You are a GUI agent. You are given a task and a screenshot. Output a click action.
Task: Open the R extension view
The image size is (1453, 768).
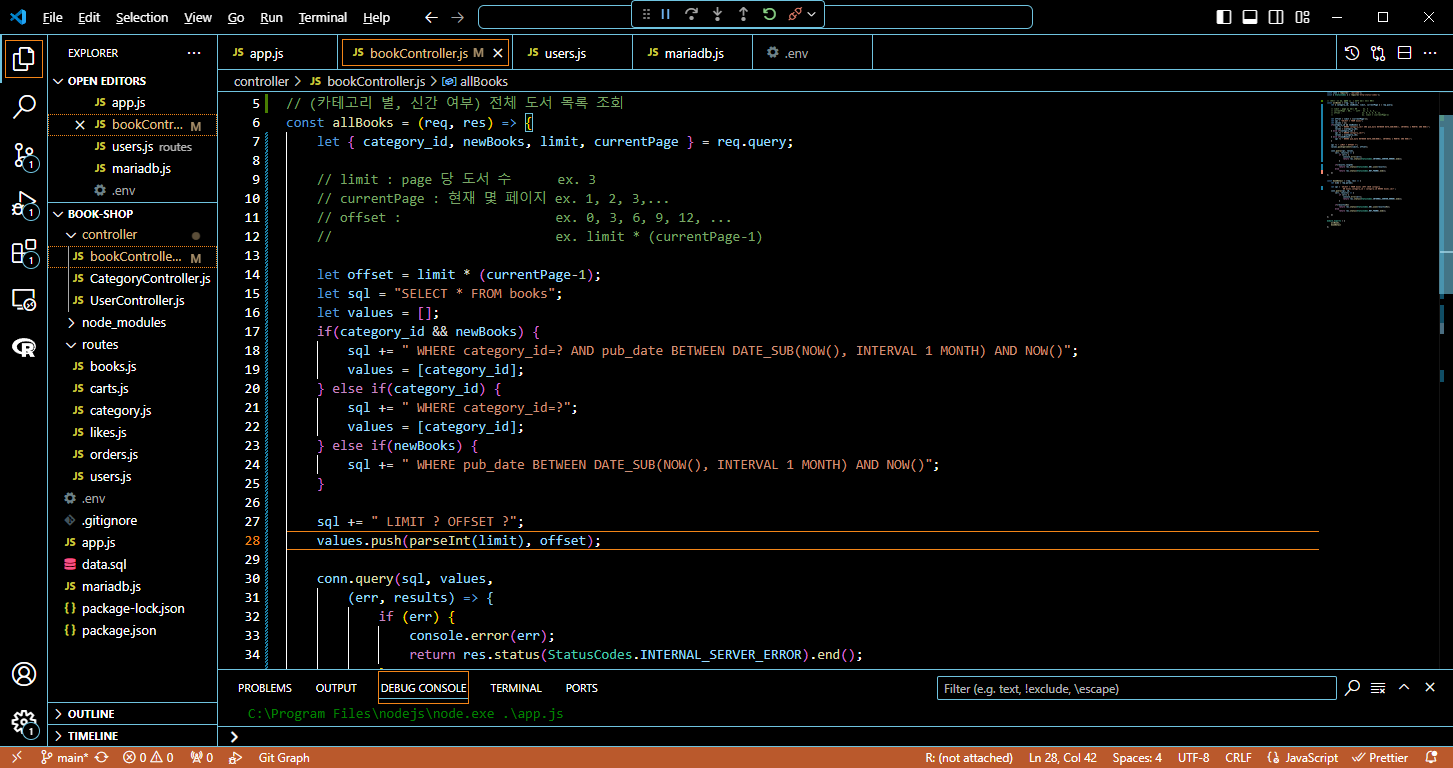pos(24,347)
